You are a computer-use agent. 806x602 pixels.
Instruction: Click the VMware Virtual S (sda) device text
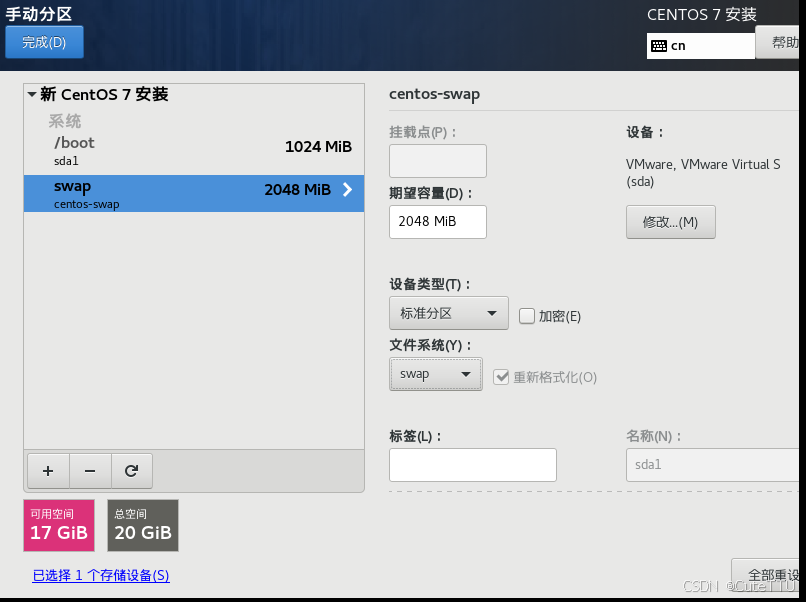703,173
